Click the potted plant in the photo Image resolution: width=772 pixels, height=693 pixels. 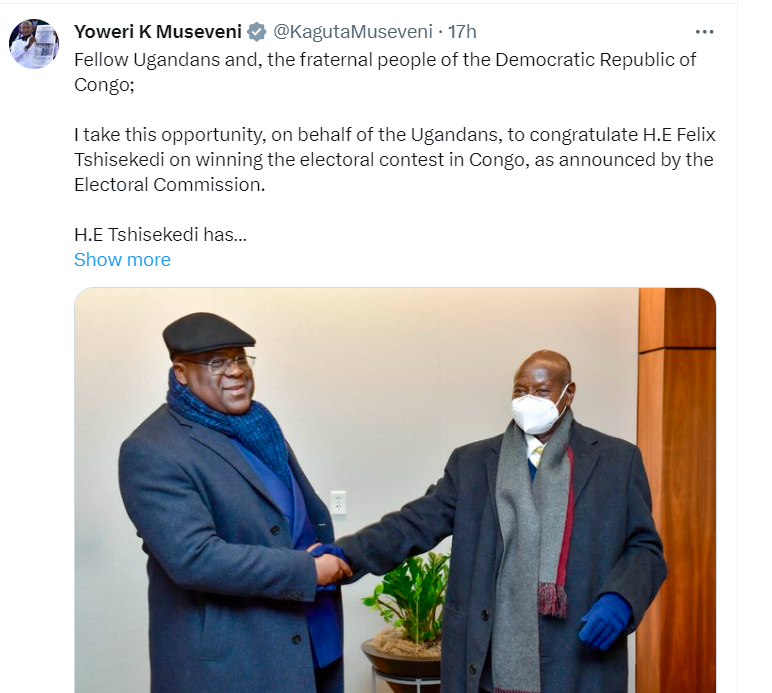click(407, 600)
